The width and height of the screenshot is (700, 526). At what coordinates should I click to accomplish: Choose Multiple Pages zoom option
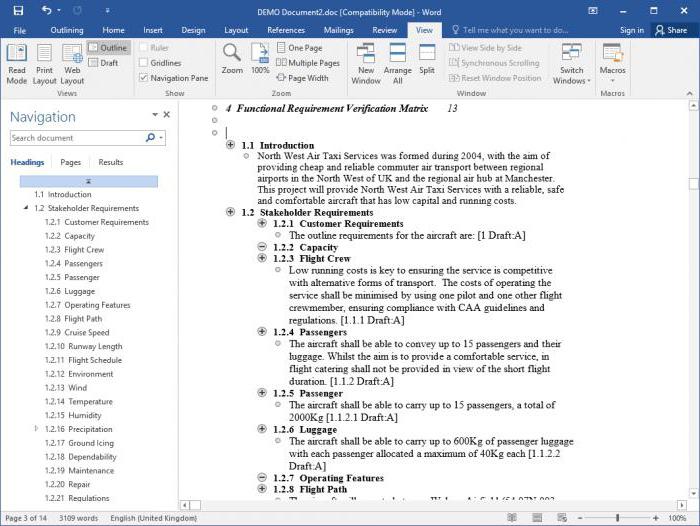308,63
